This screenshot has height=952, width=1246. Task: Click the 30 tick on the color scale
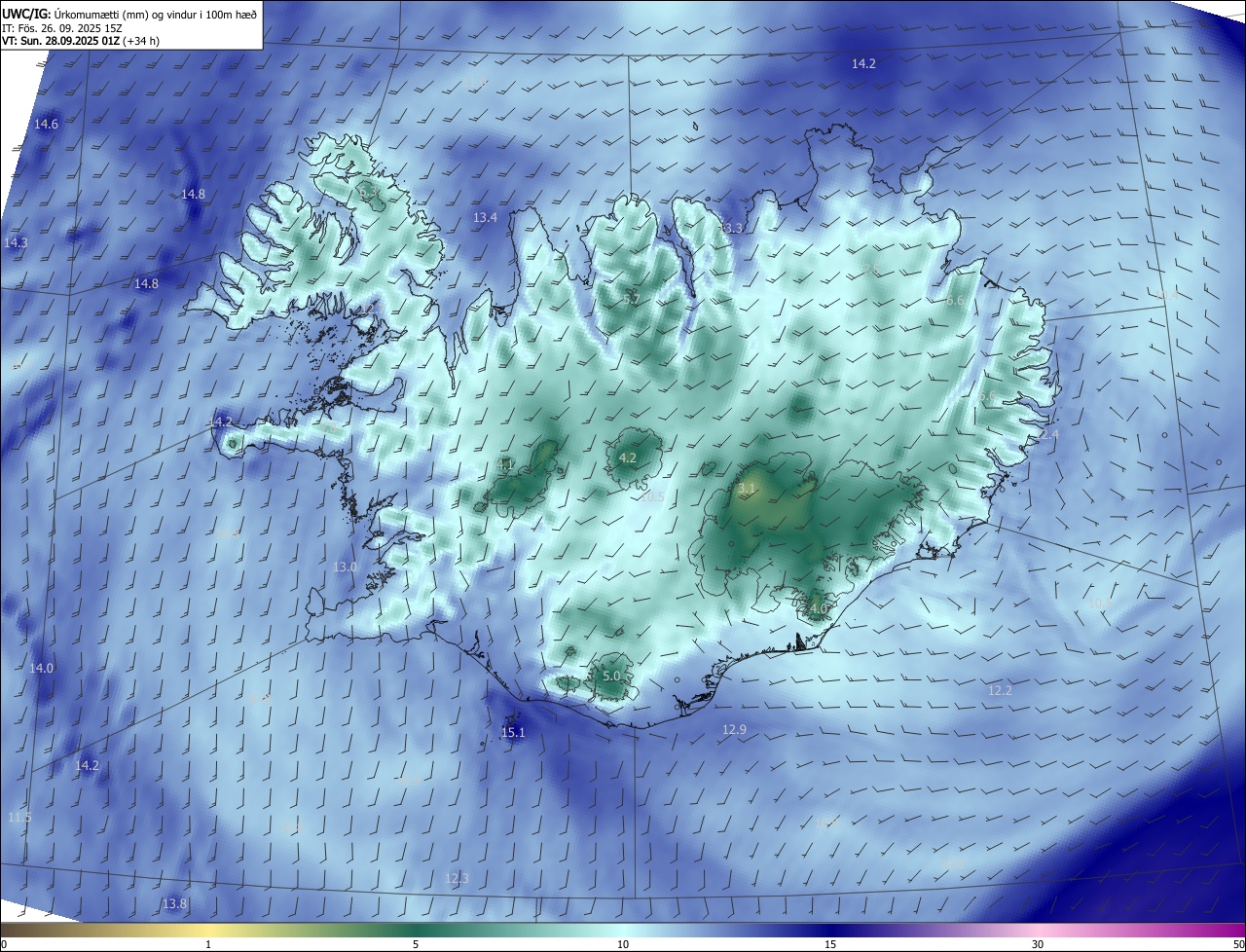coord(1038,944)
